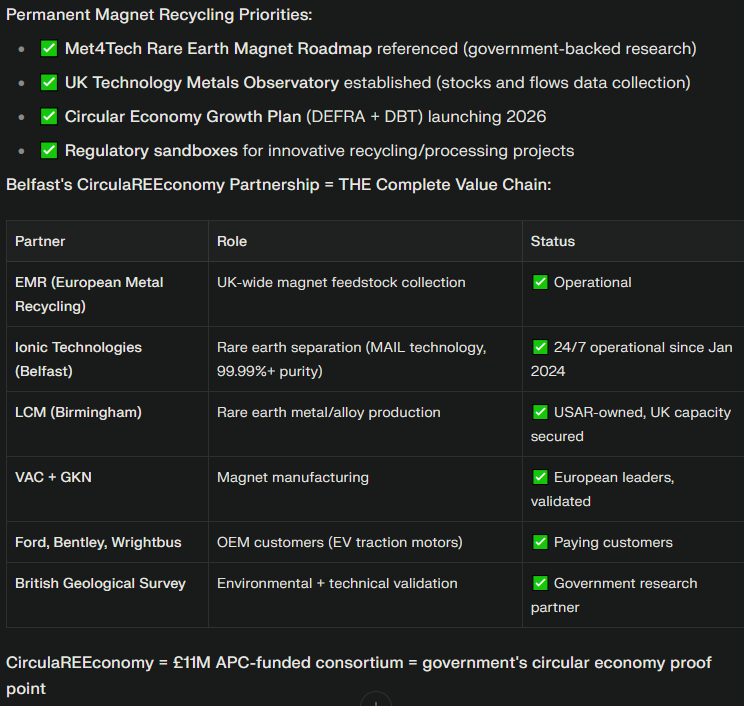Click Rare earth metal/alloy production cell
Image resolution: width=744 pixels, height=706 pixels.
pos(365,424)
